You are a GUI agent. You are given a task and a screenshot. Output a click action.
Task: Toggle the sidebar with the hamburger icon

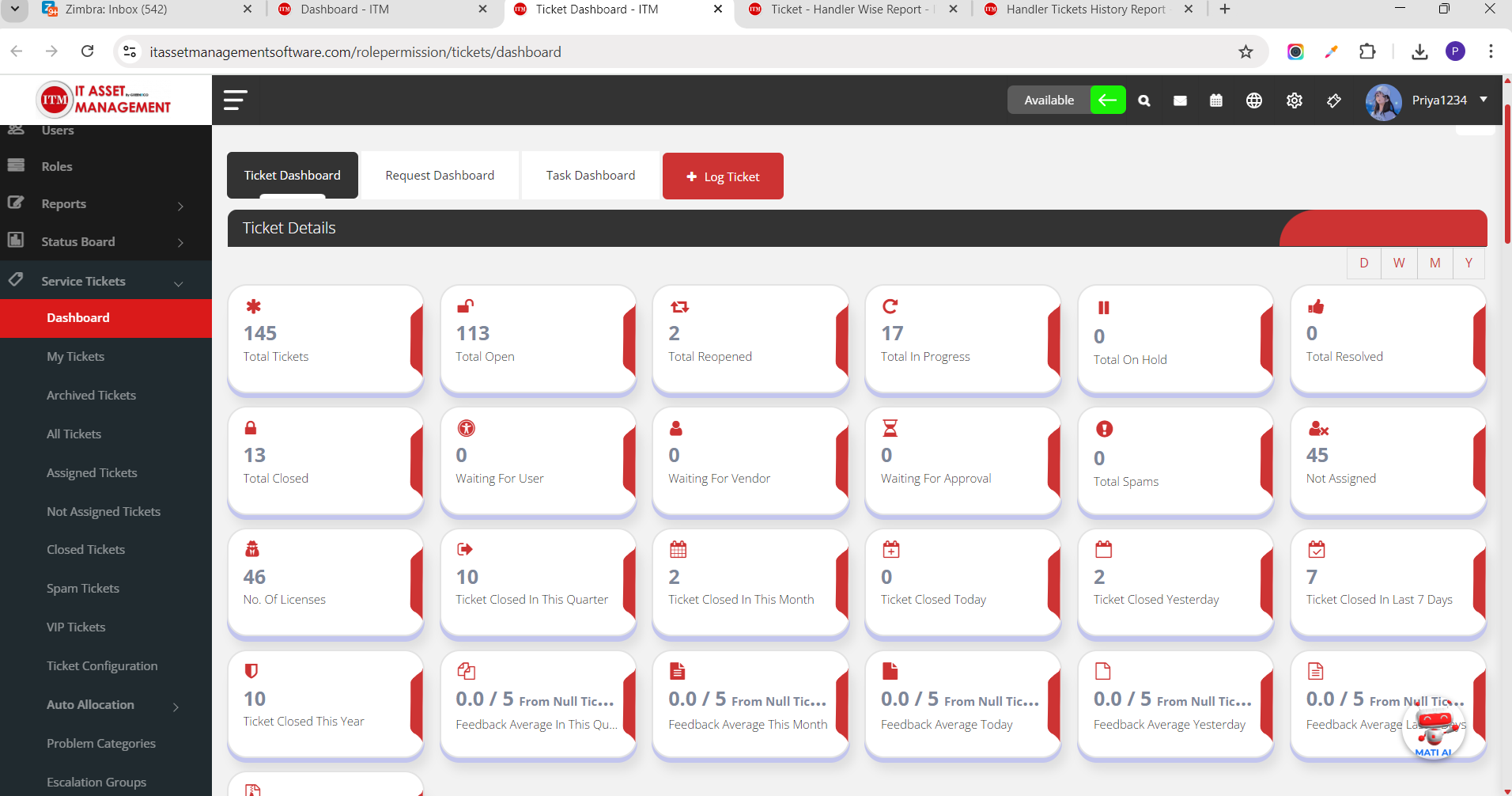click(235, 100)
